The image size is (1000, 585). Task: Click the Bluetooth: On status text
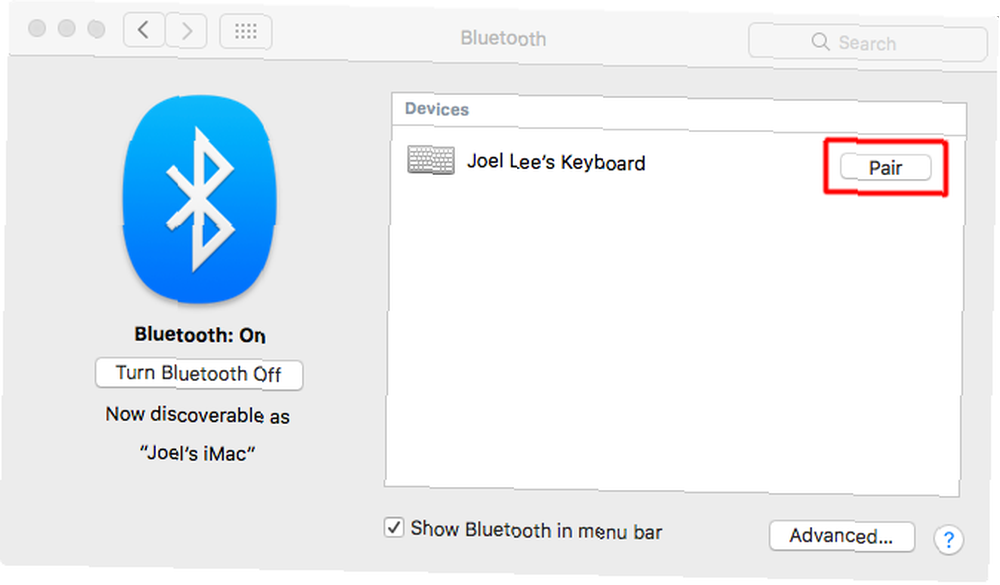point(200,335)
